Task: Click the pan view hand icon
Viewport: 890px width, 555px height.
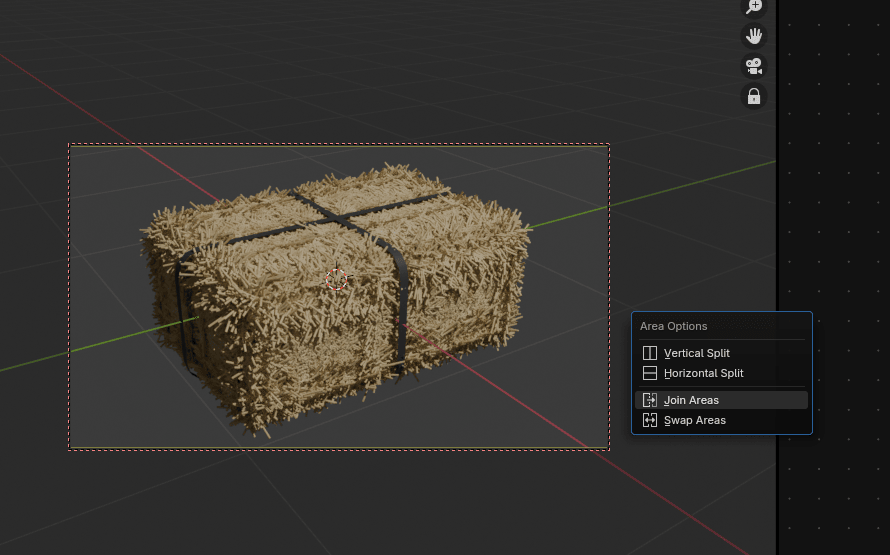Action: coord(754,36)
